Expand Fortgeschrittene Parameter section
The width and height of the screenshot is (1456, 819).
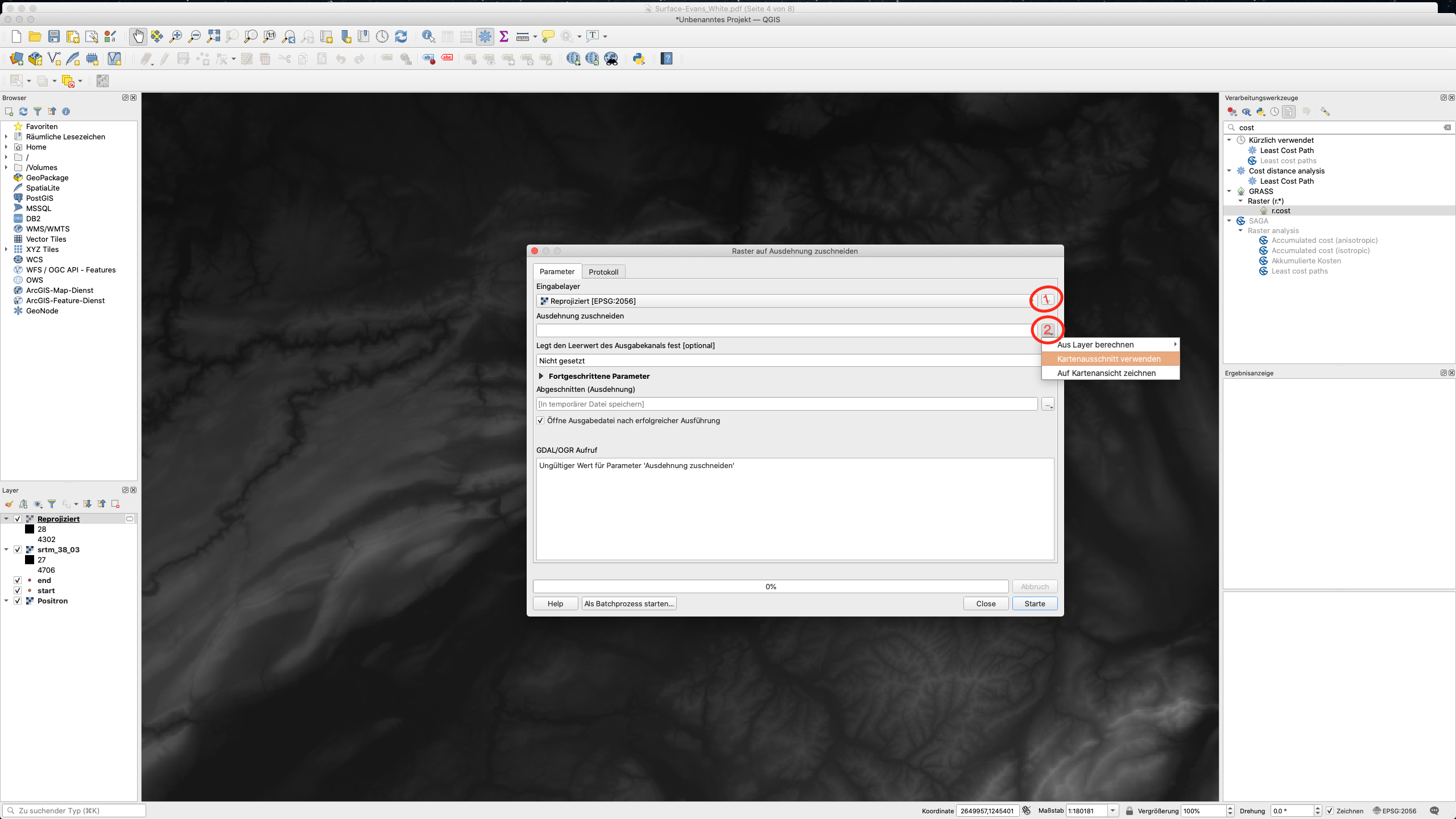pos(541,376)
